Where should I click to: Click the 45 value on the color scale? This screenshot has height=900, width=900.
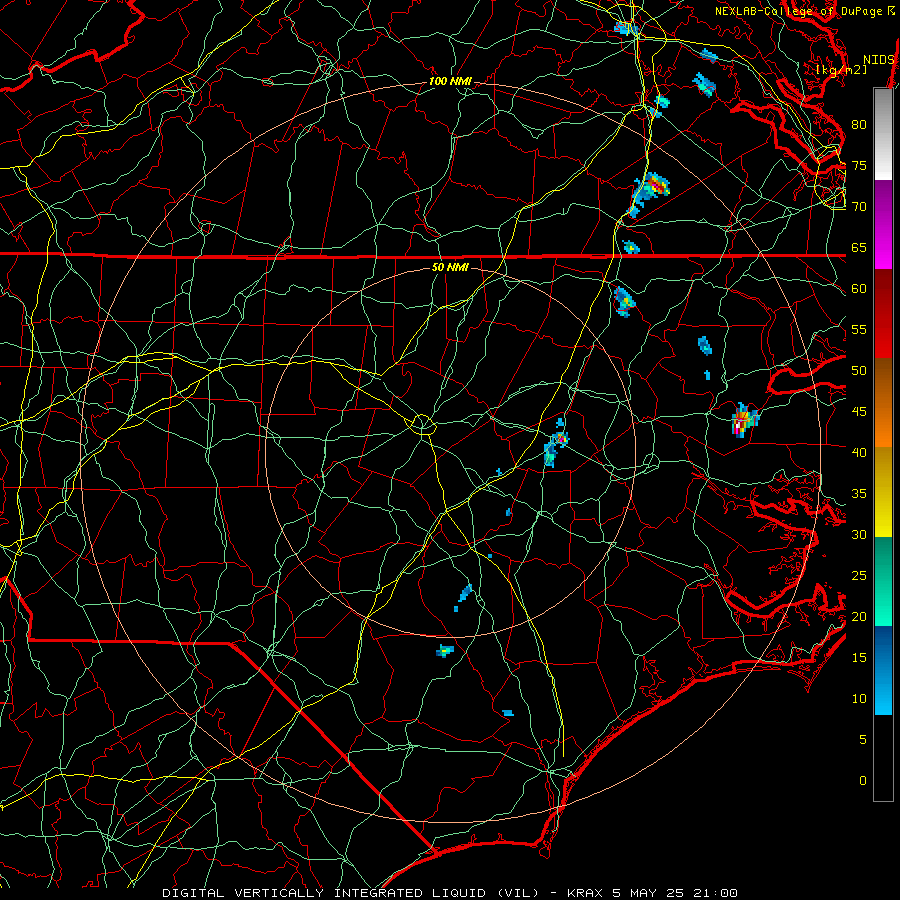[x=859, y=412]
